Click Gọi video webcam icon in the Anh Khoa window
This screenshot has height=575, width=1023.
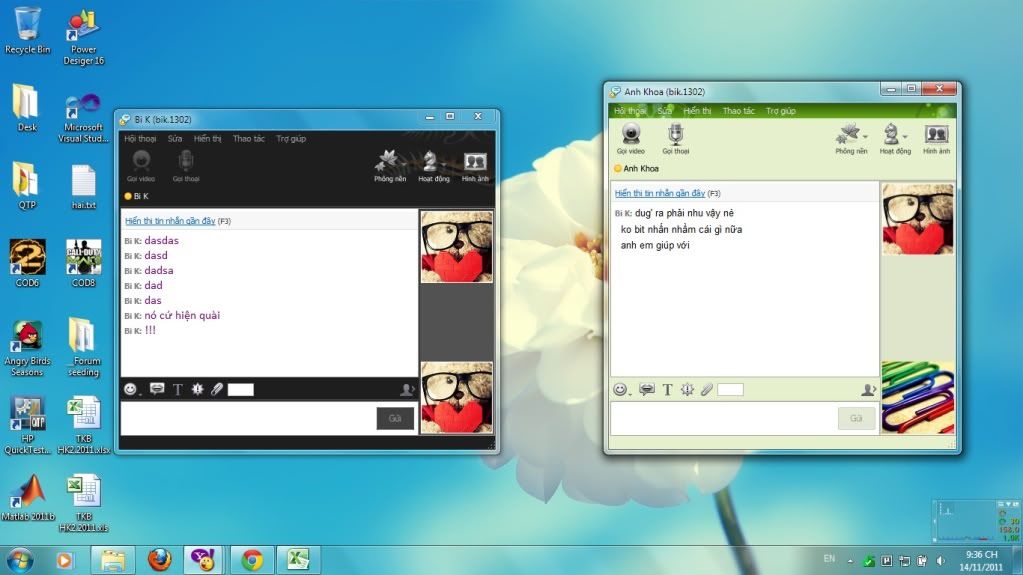(x=631, y=138)
